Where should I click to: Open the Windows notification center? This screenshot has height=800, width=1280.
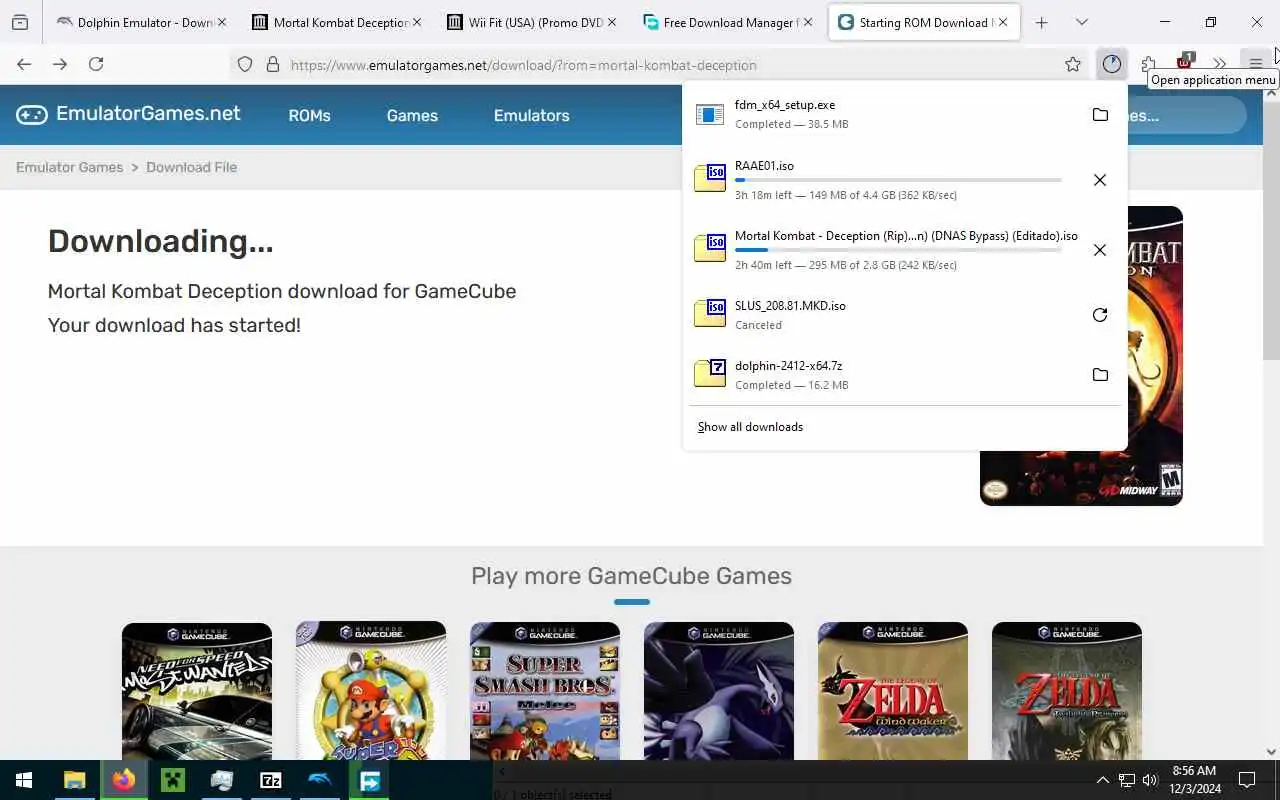click(1247, 780)
